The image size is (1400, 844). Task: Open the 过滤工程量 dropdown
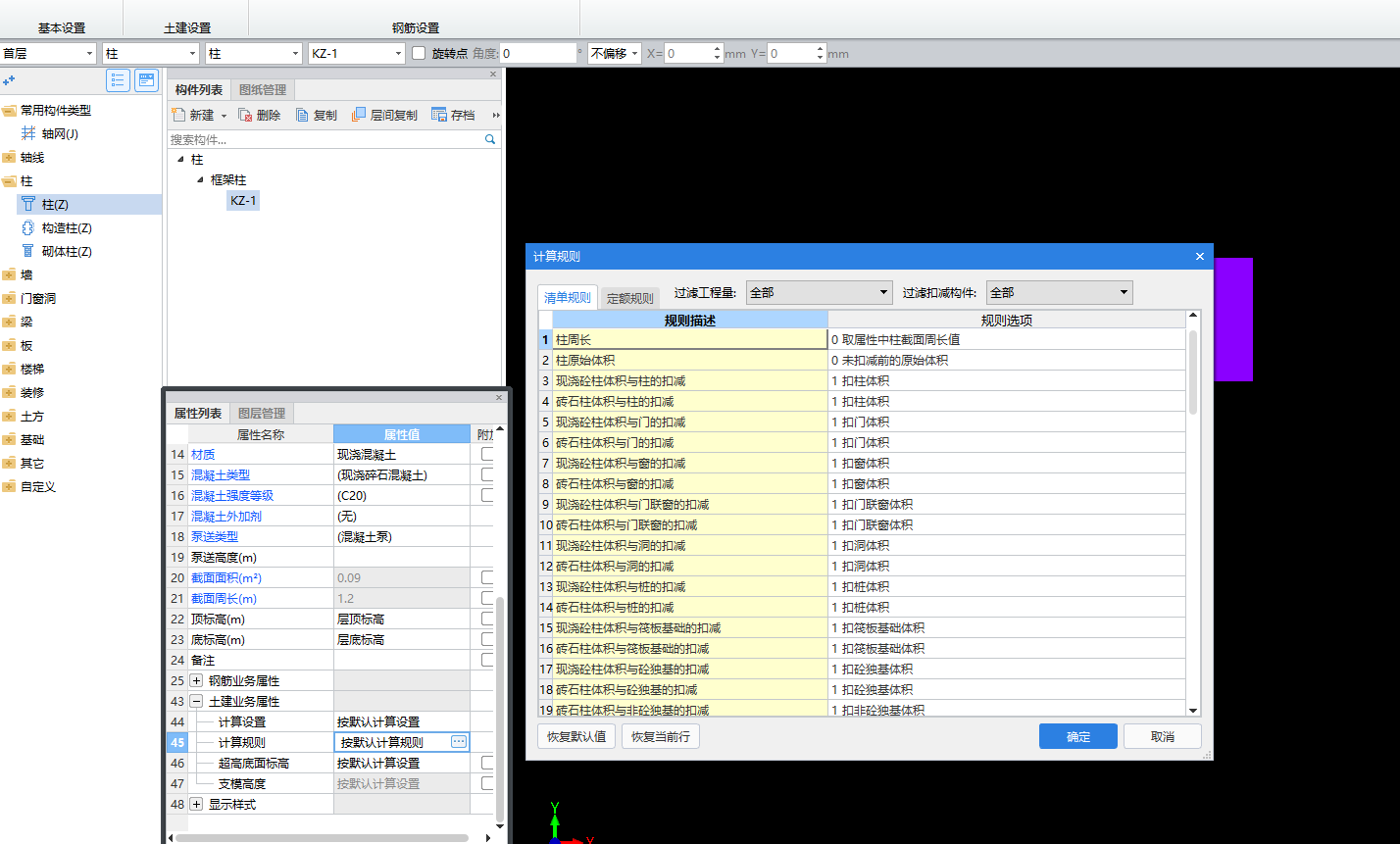pyautogui.click(x=820, y=292)
